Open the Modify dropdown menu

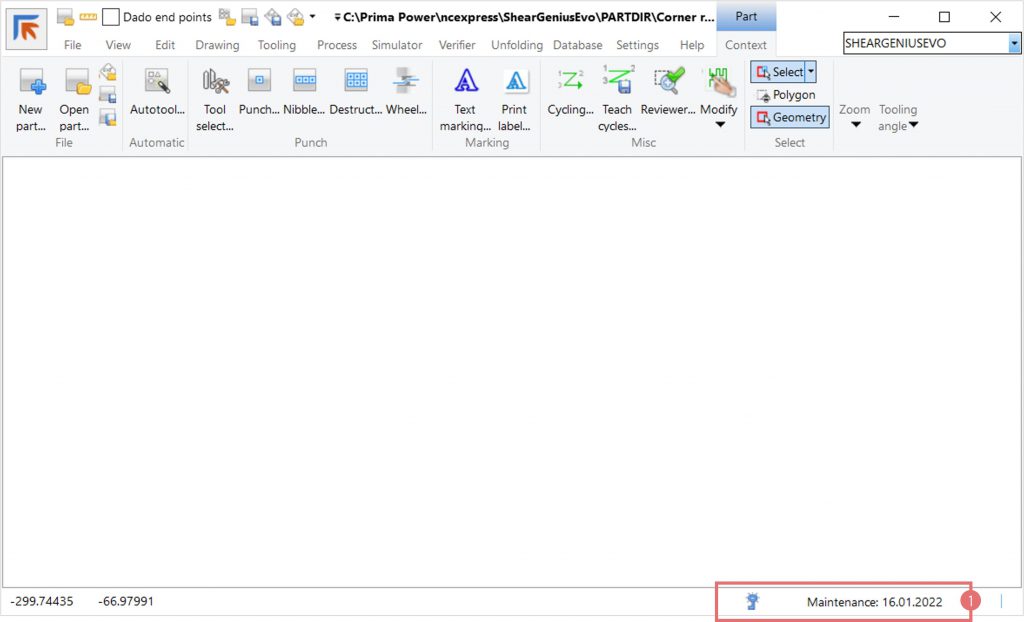pyautogui.click(x=718, y=124)
